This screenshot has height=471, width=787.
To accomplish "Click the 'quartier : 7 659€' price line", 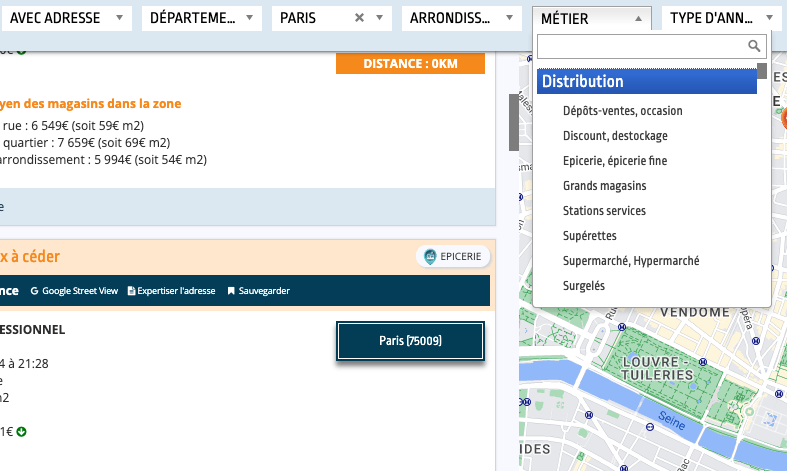I will [85, 143].
